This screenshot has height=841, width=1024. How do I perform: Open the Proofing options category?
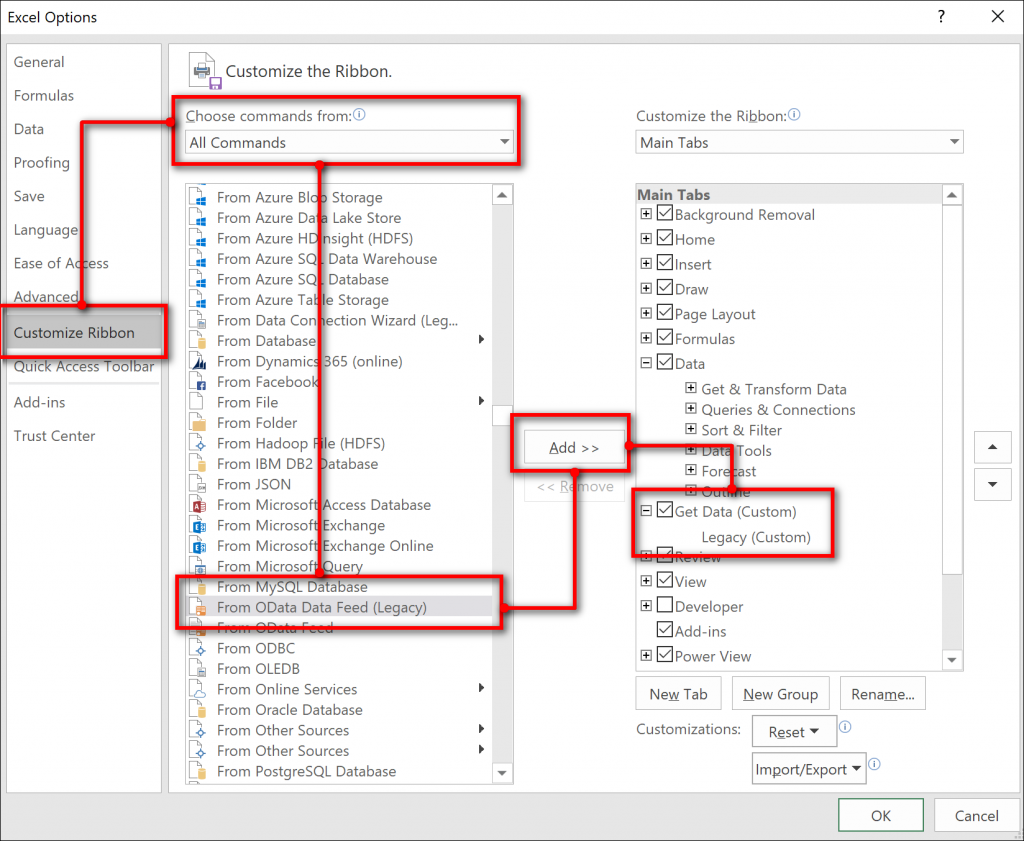[42, 163]
